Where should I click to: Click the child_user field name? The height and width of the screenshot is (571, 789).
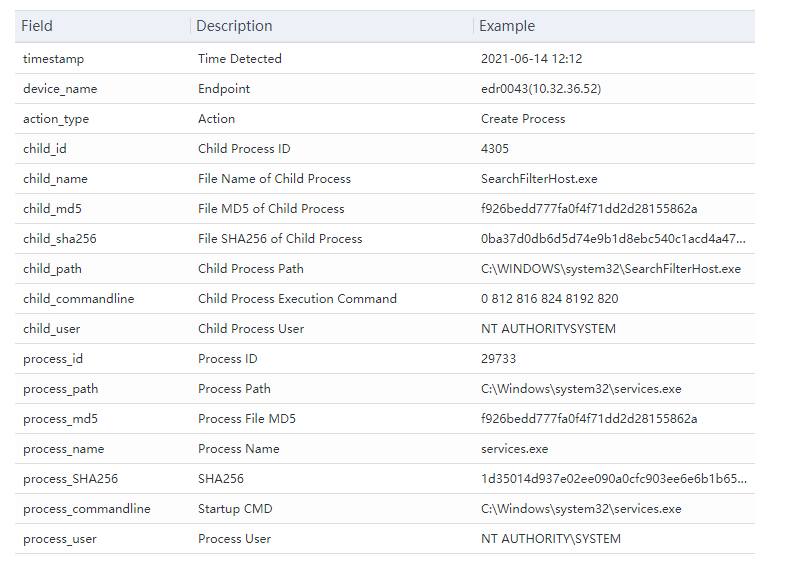[52, 329]
